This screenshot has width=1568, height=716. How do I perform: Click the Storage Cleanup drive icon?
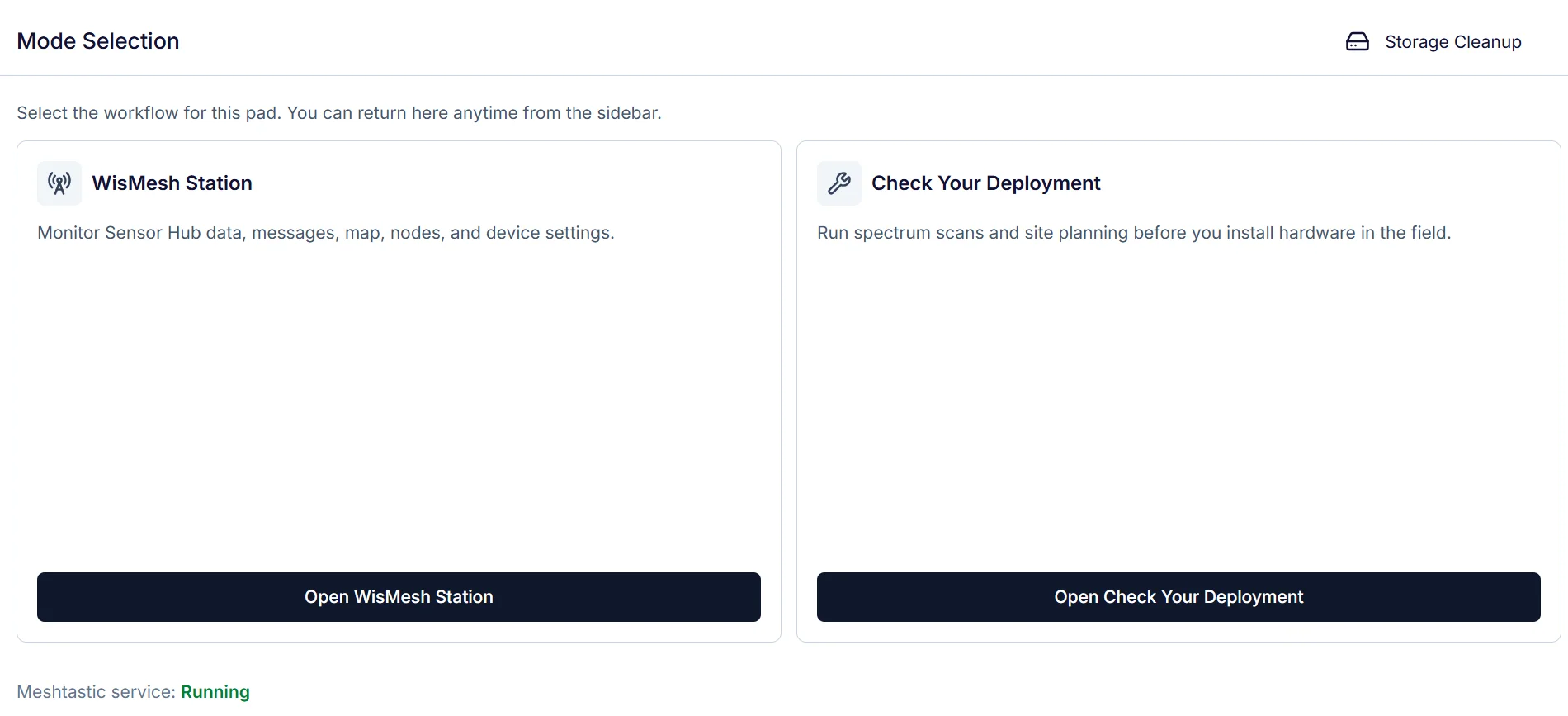(x=1358, y=42)
